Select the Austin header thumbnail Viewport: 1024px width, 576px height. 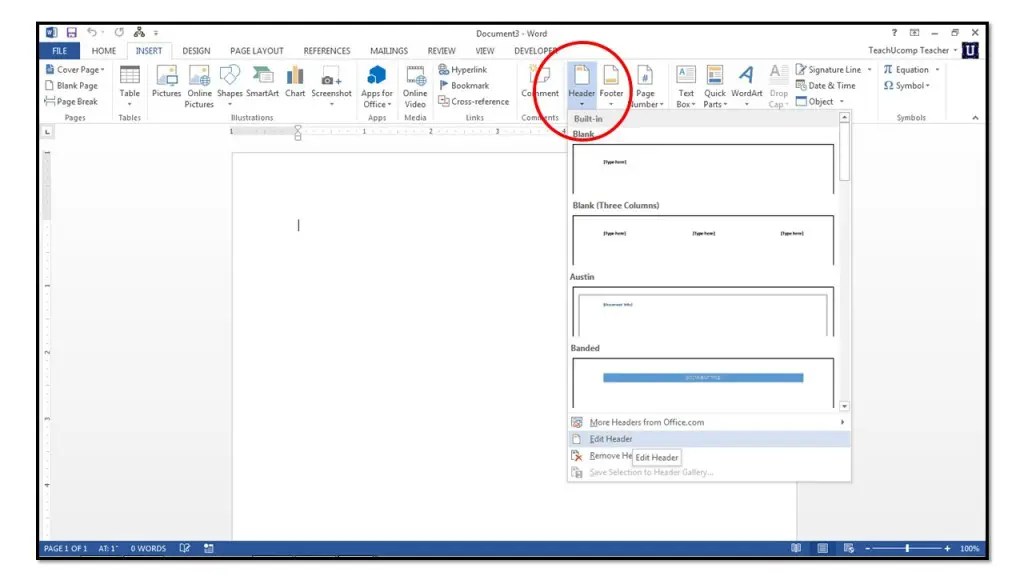click(703, 311)
